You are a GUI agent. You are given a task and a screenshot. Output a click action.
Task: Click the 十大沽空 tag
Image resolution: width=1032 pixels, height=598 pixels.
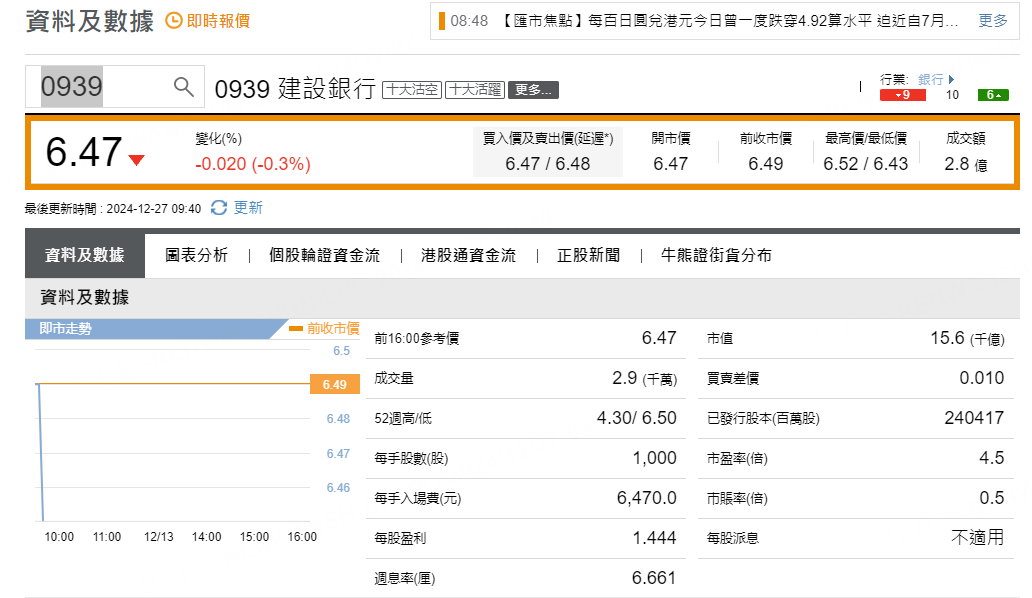point(412,89)
